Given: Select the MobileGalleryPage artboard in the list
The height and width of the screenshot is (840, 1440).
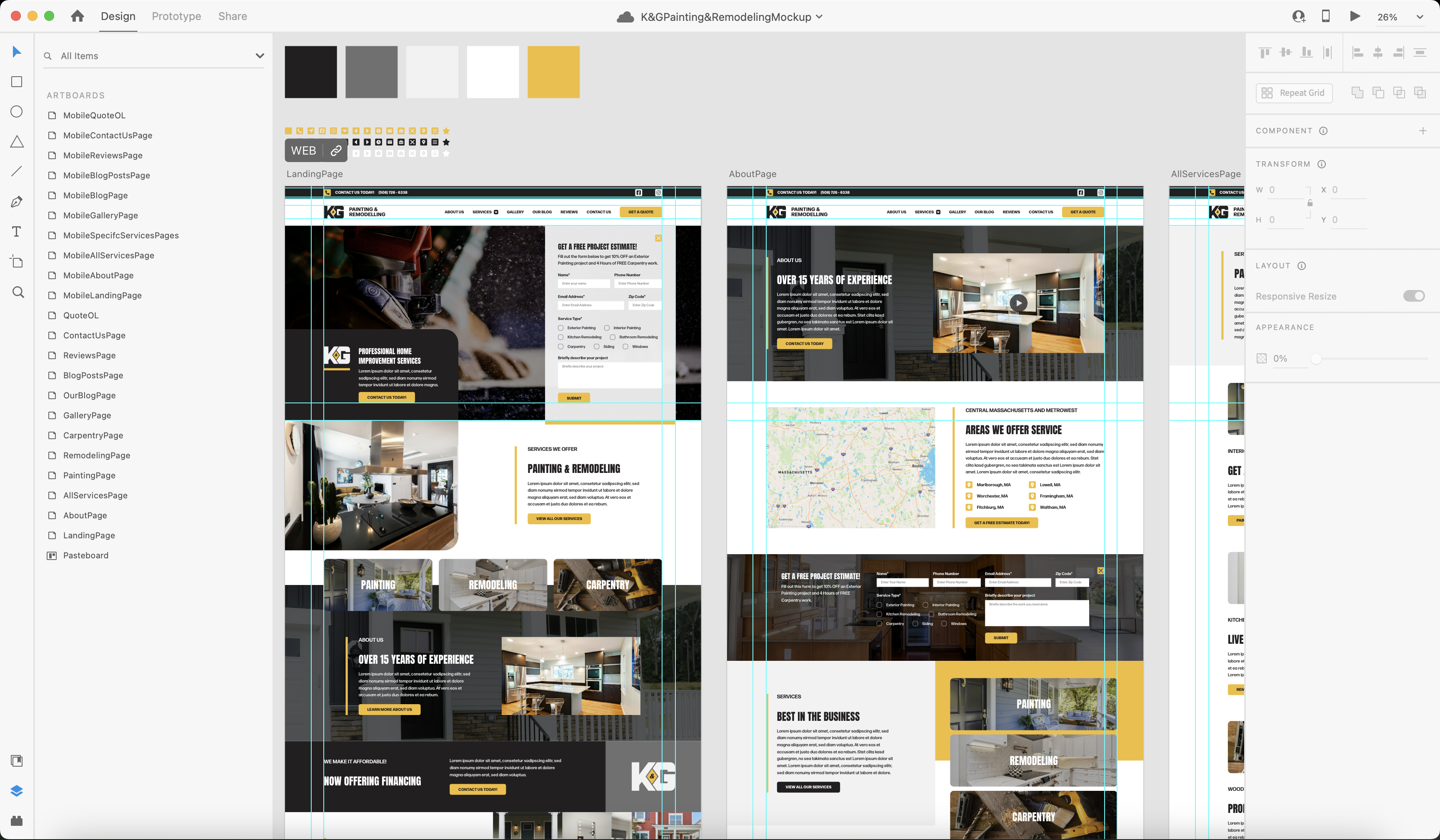Looking at the screenshot, I should click(100, 215).
